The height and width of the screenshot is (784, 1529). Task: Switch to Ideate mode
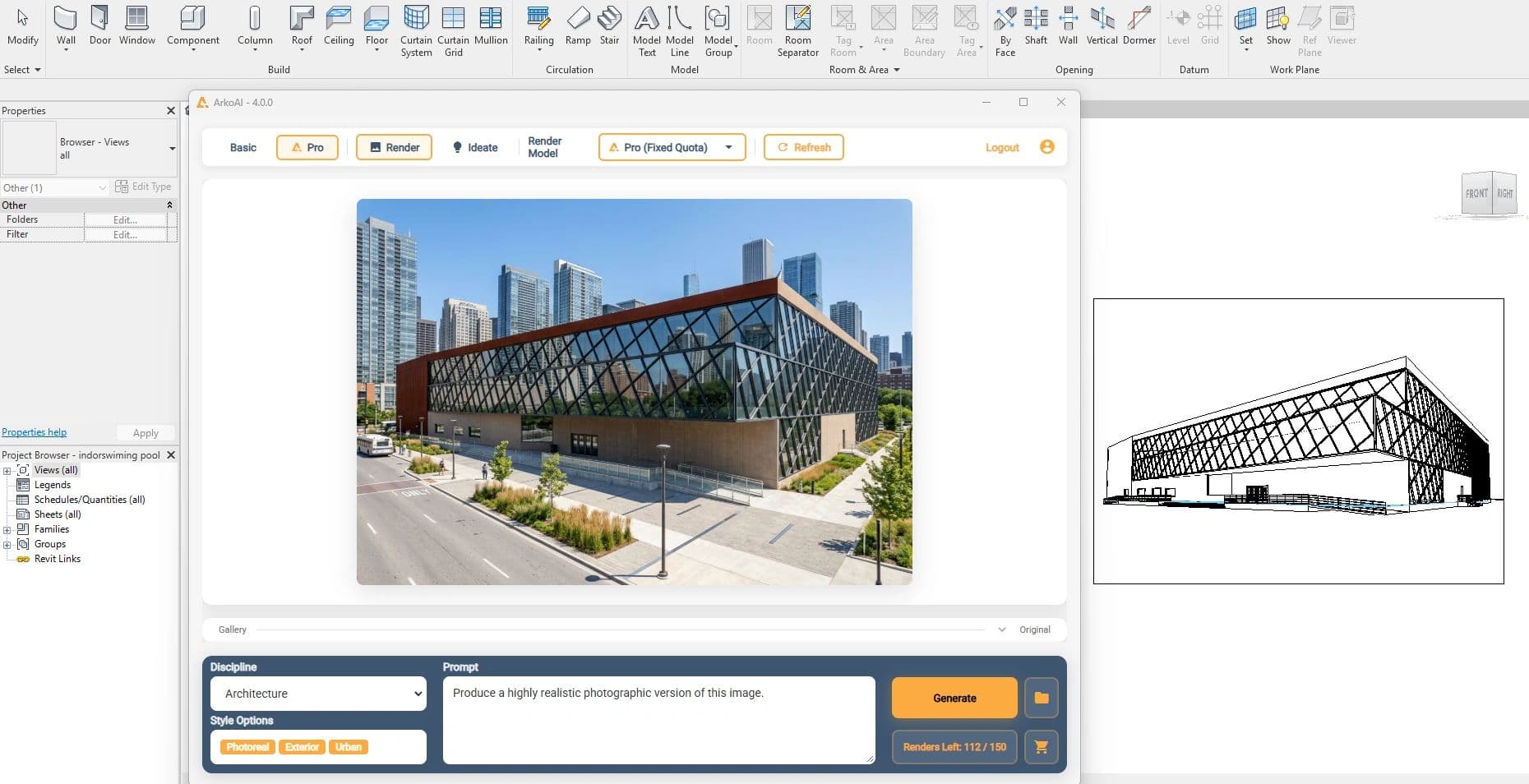tap(475, 148)
